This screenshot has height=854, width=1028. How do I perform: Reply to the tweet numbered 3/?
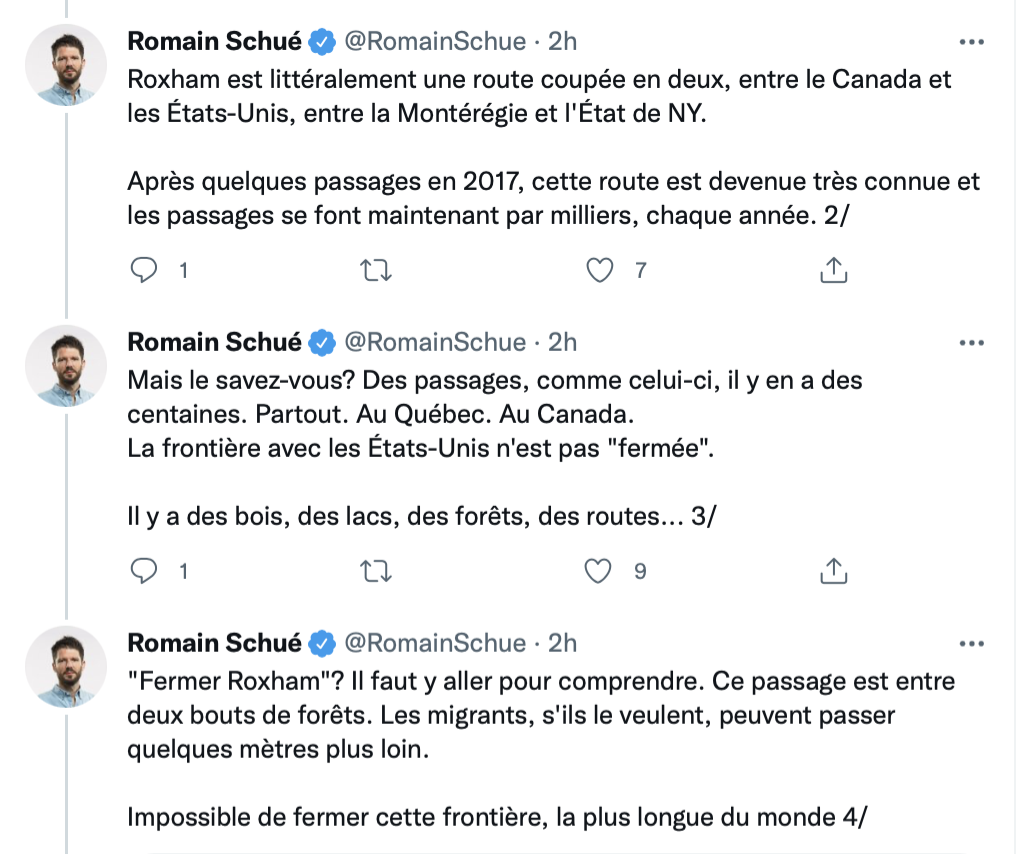pos(145,571)
